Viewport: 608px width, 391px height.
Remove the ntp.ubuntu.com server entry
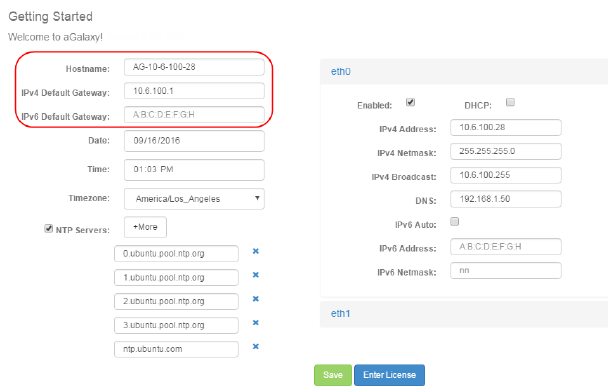[x=256, y=347]
